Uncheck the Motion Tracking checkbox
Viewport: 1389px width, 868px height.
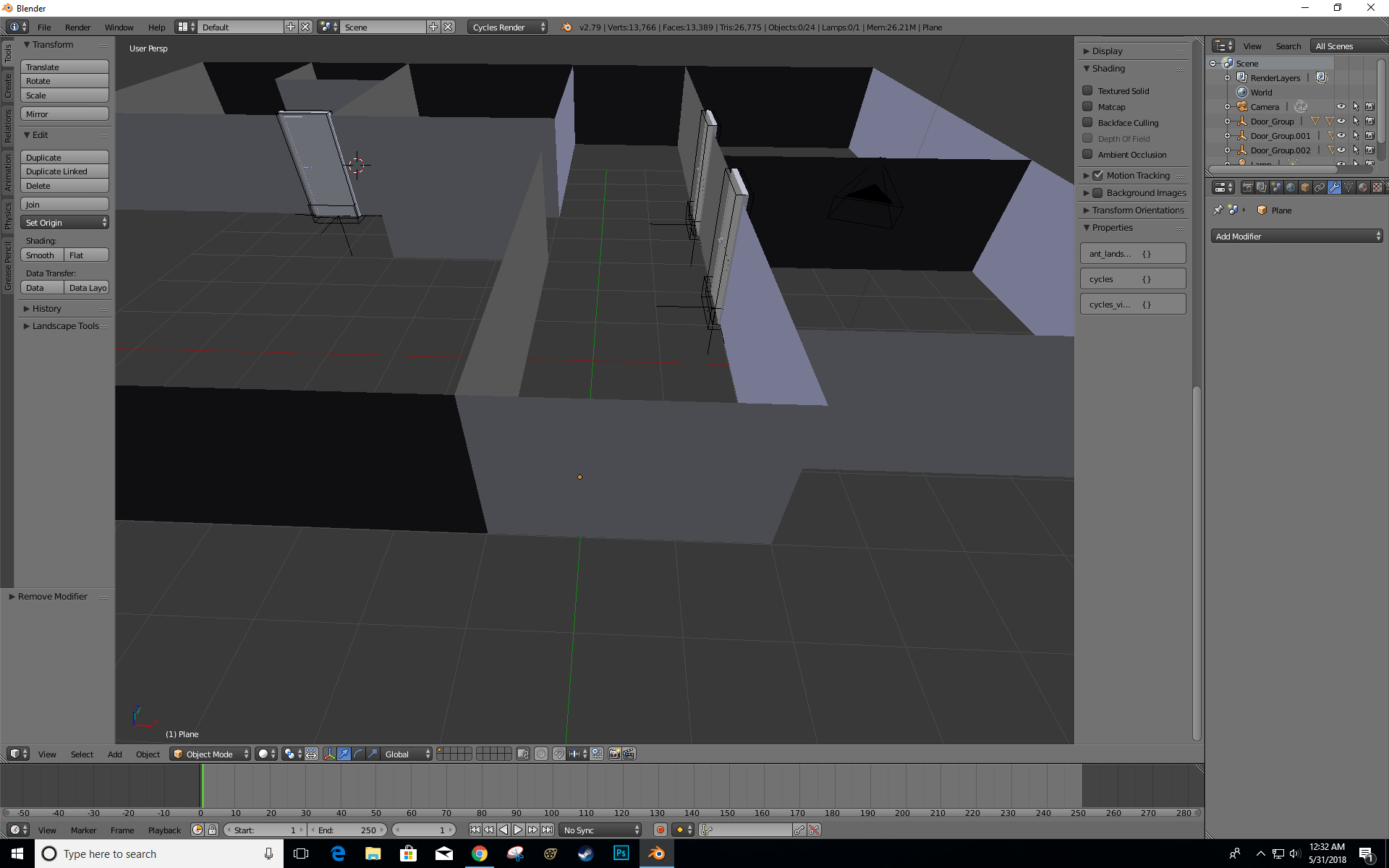pyautogui.click(x=1098, y=175)
